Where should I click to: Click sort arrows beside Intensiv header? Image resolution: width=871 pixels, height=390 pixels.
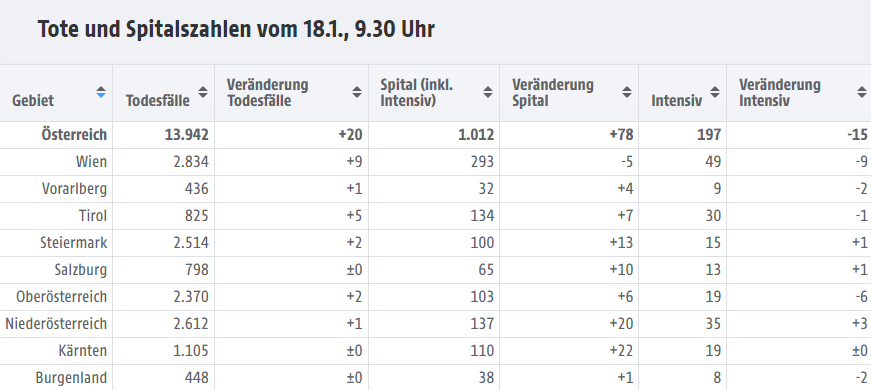[715, 92]
